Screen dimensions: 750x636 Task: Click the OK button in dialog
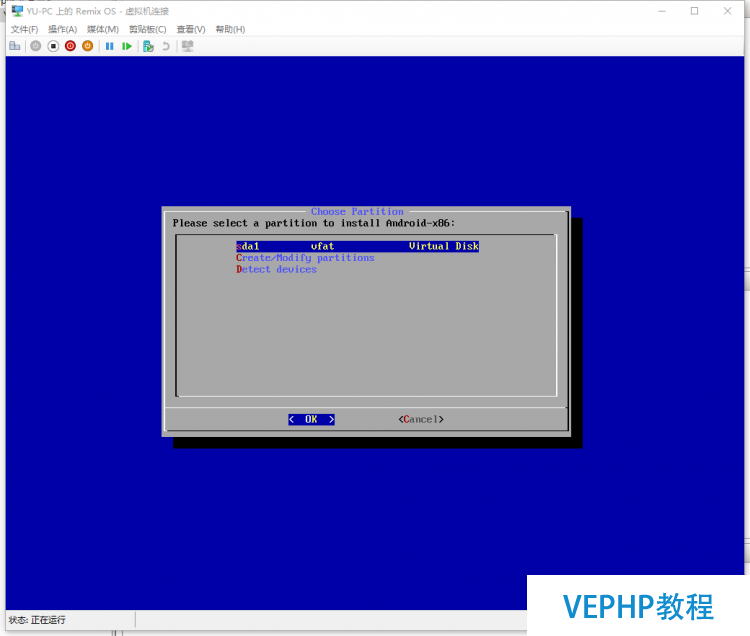(x=311, y=419)
